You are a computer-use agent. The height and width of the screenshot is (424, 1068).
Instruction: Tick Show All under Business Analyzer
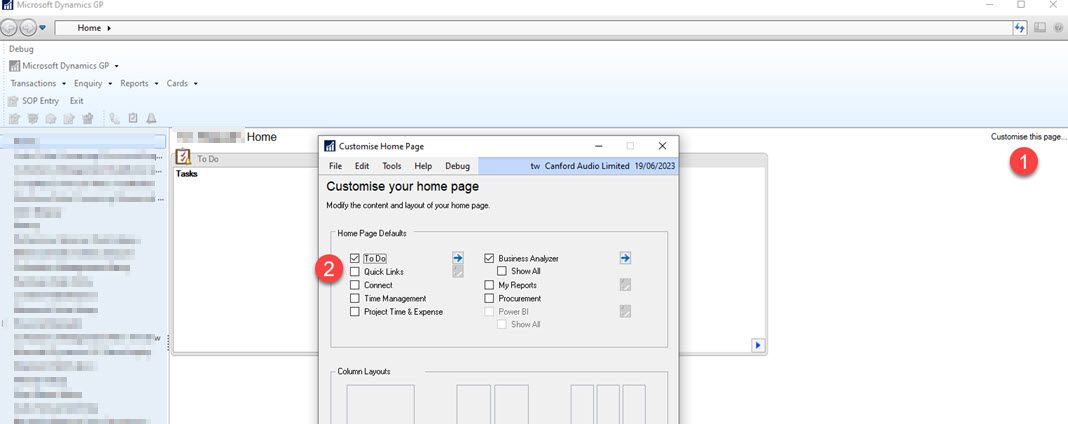click(x=502, y=271)
